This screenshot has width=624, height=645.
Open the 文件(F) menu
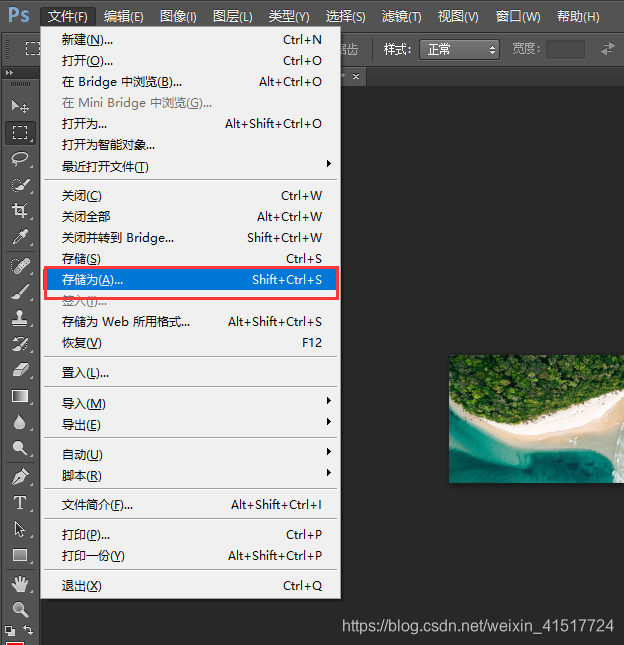pyautogui.click(x=68, y=16)
